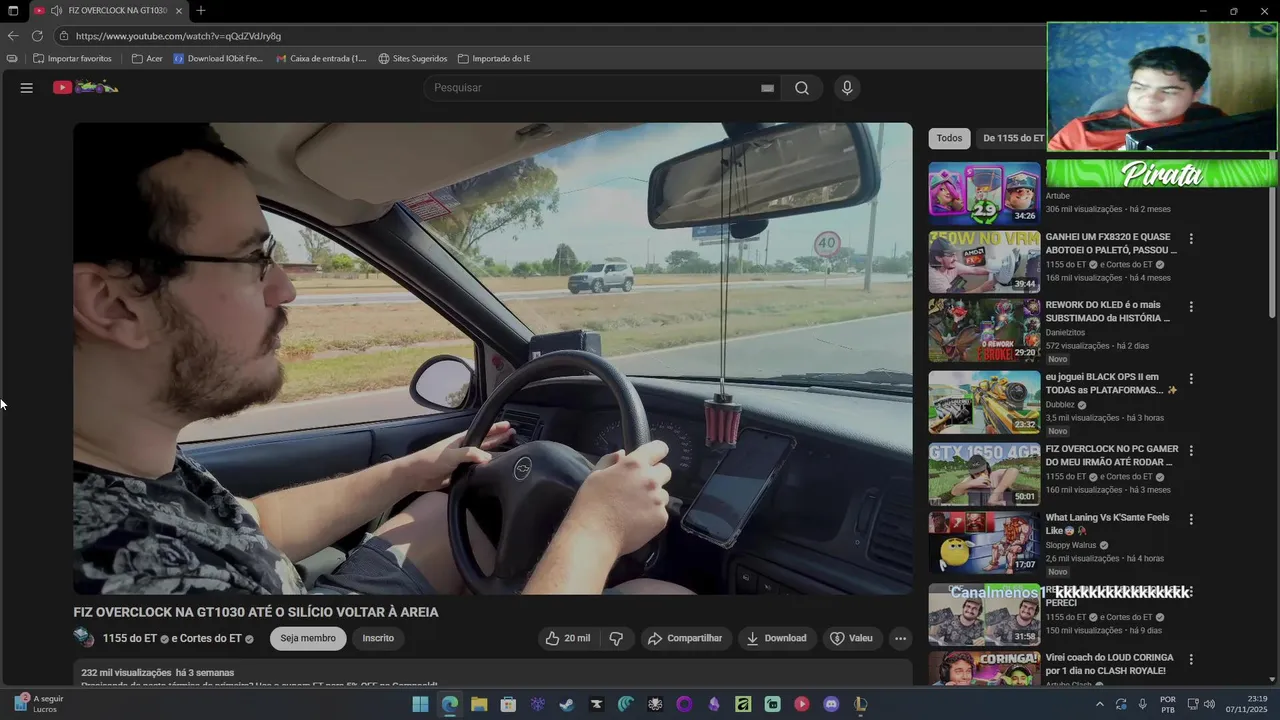1280x720 pixels.
Task: Click the Download button
Action: coord(776,638)
